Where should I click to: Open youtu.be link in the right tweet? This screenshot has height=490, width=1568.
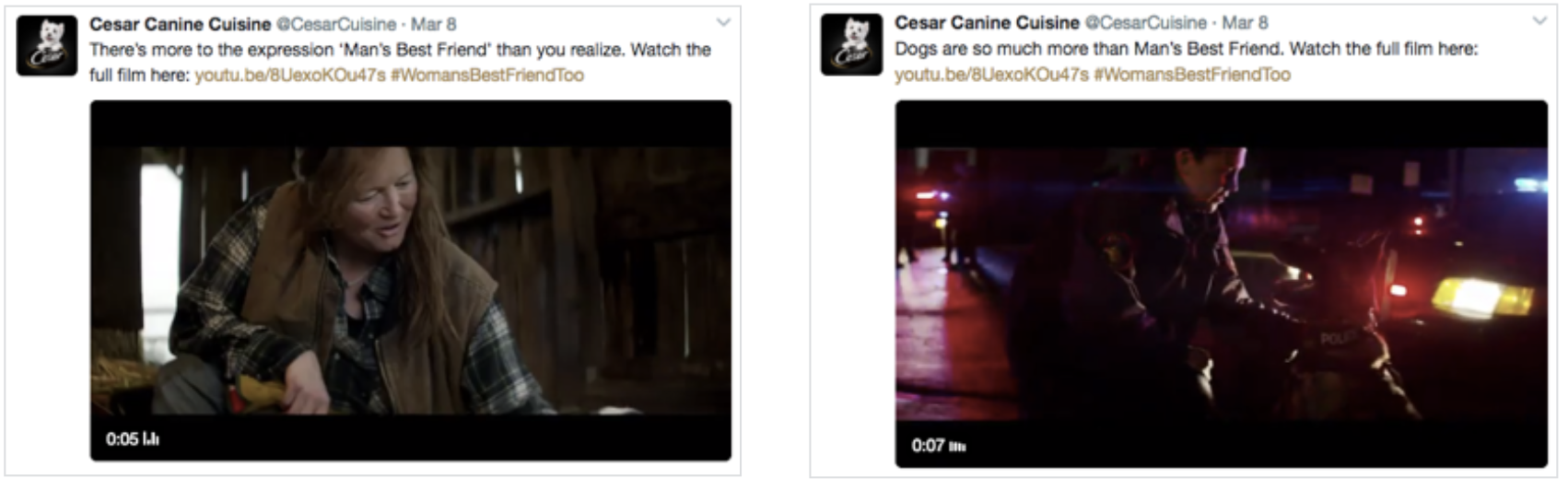click(x=991, y=75)
